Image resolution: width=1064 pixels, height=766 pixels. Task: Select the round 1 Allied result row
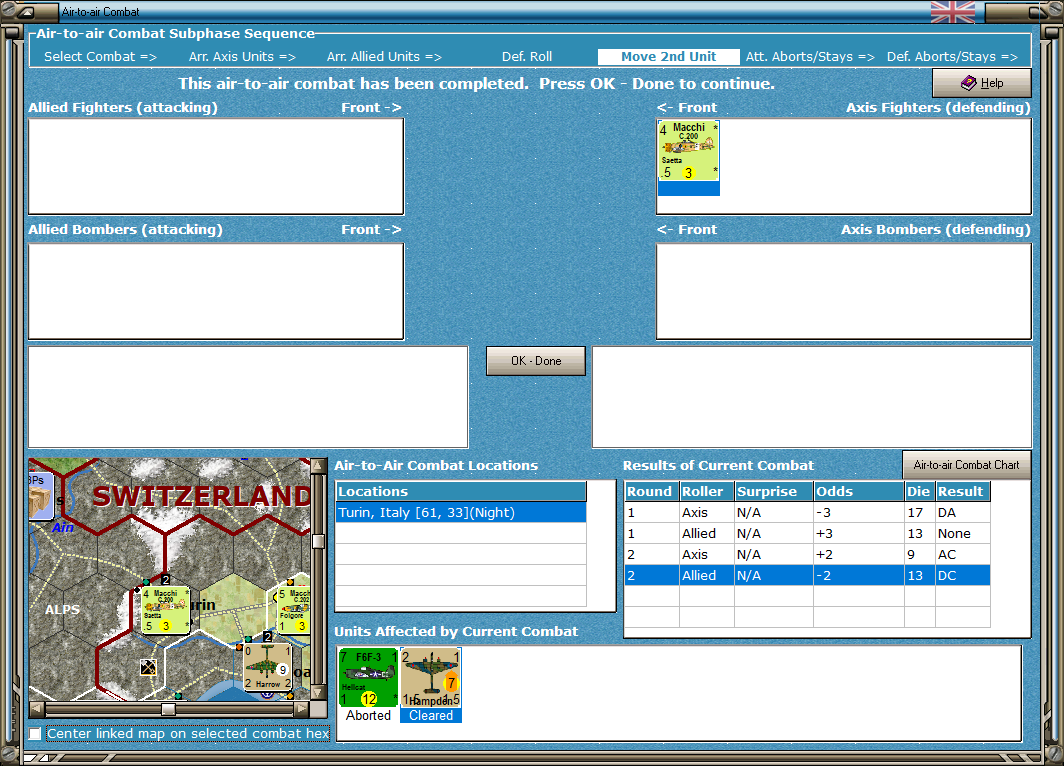click(x=807, y=533)
